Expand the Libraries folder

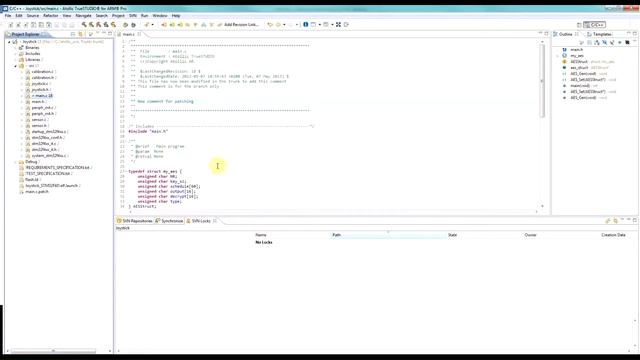tap(16, 60)
